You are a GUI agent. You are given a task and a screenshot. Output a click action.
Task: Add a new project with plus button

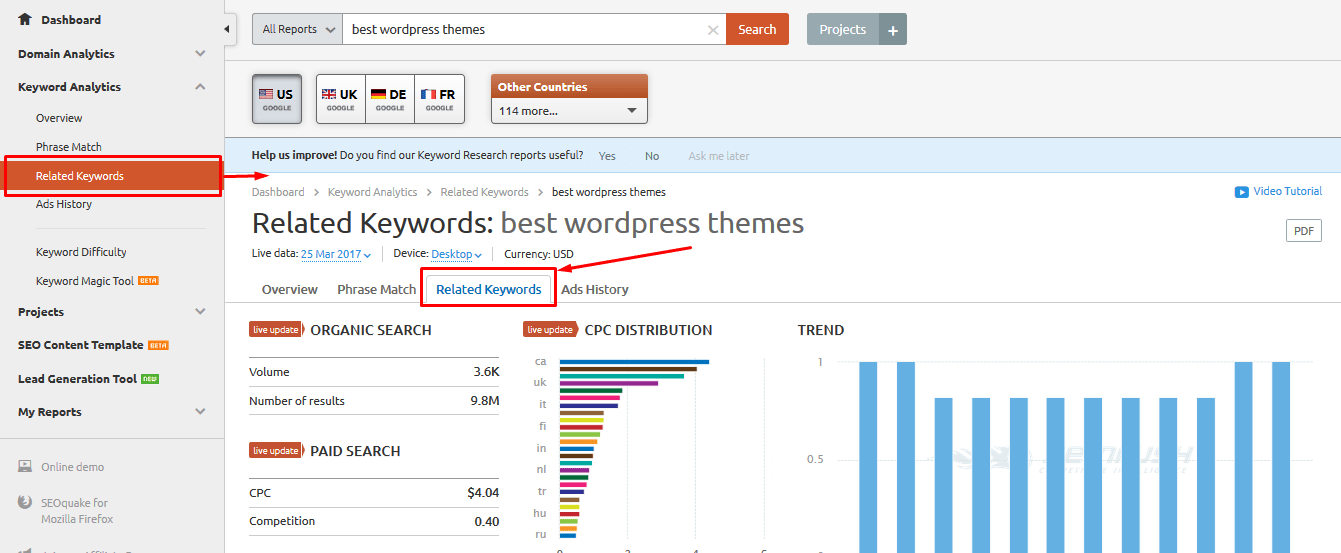[893, 29]
